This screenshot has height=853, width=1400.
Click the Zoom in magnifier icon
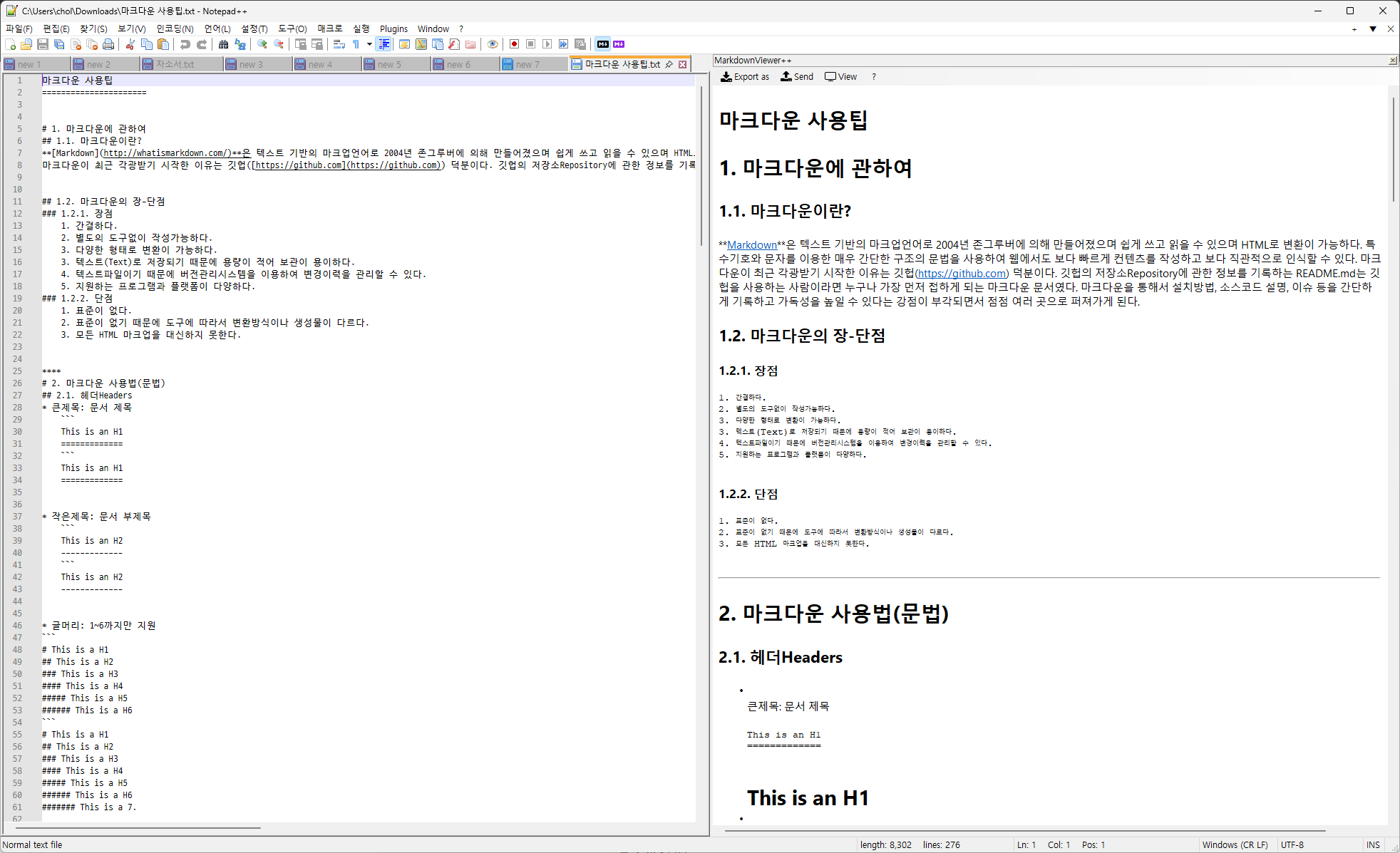(x=262, y=44)
